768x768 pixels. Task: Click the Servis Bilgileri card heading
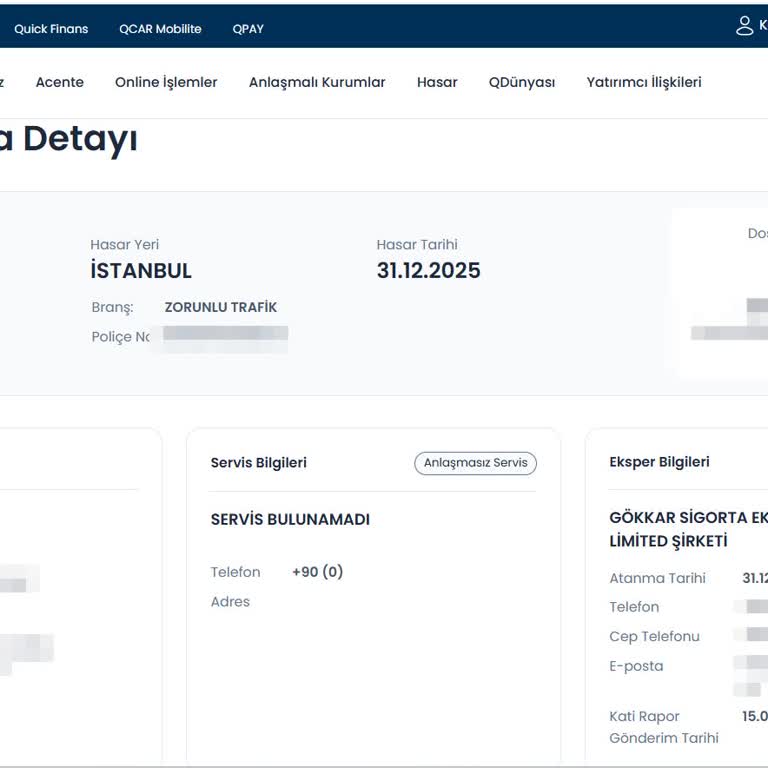tap(258, 463)
